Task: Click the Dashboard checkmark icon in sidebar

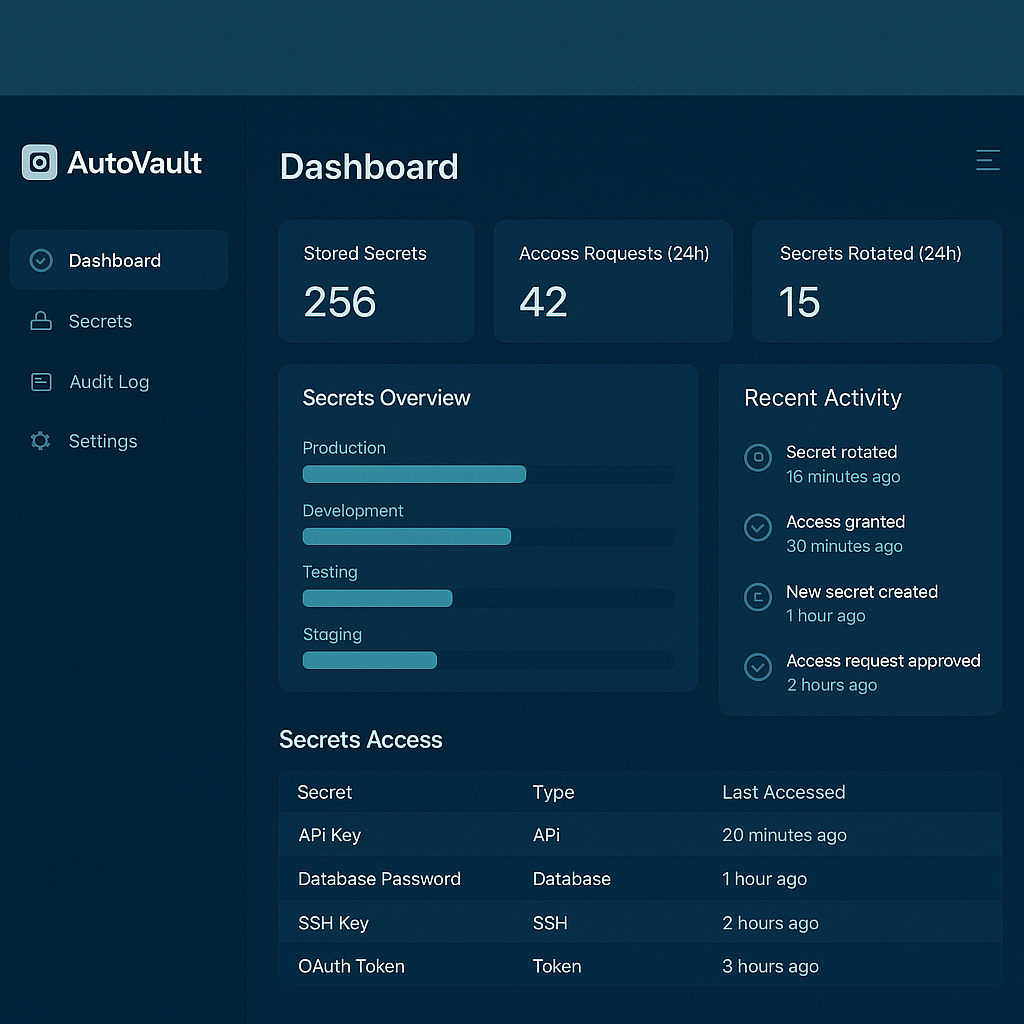Action: [41, 261]
